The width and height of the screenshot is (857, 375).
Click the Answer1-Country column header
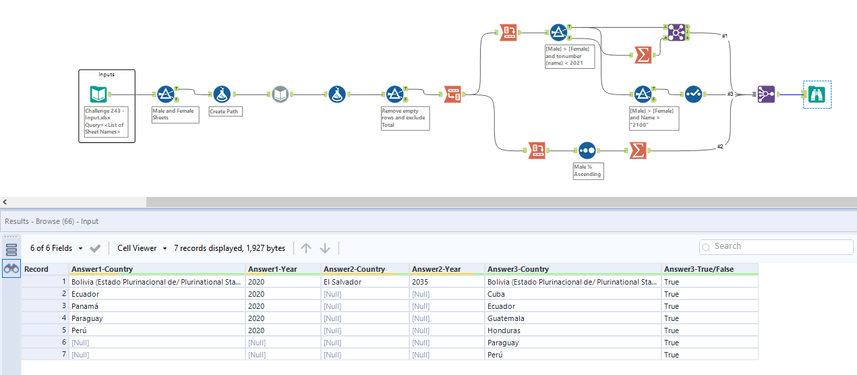pos(157,269)
